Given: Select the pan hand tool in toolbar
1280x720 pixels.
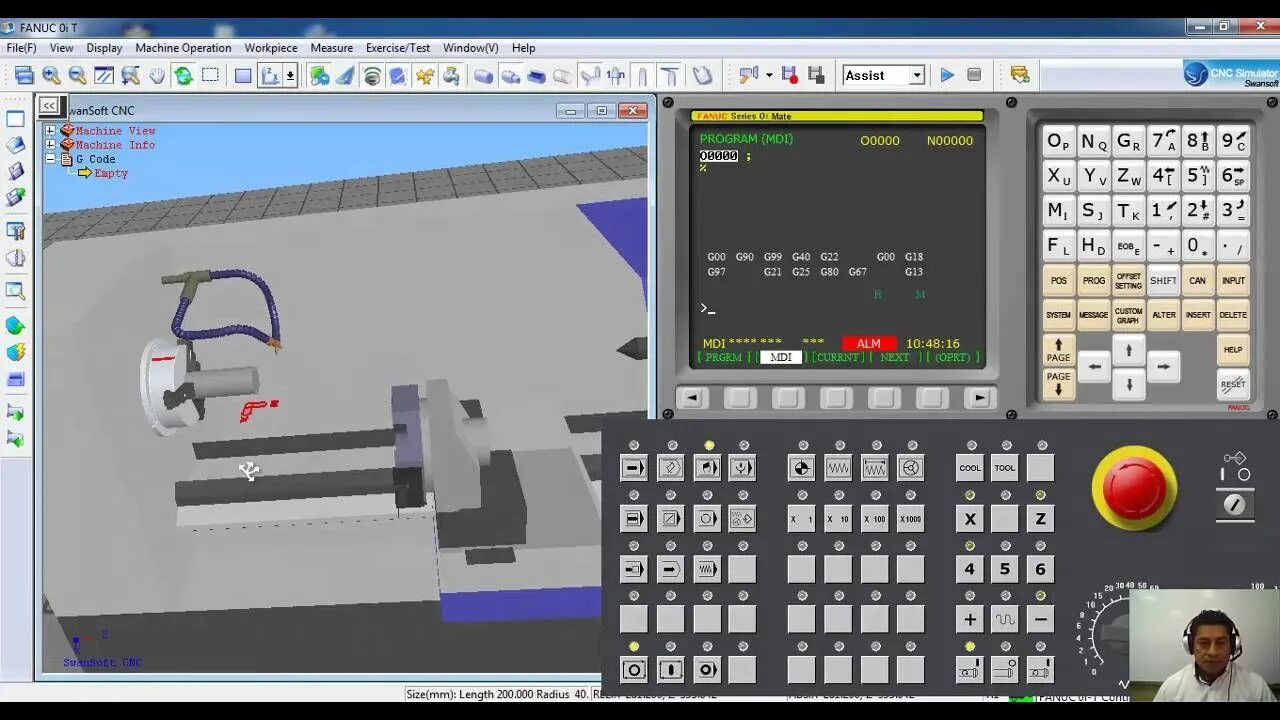Looking at the screenshot, I should click(157, 75).
